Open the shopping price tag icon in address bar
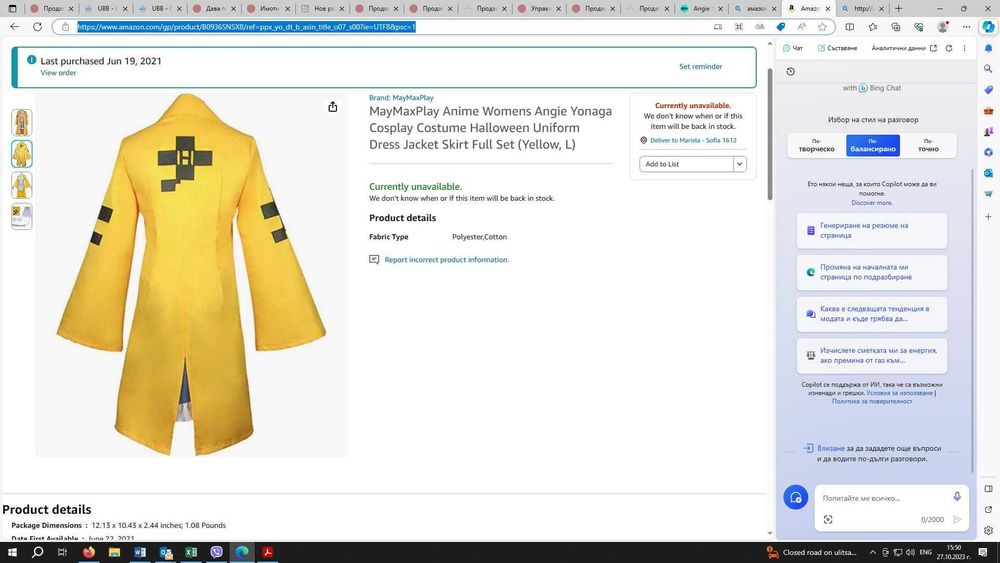 (x=781, y=27)
